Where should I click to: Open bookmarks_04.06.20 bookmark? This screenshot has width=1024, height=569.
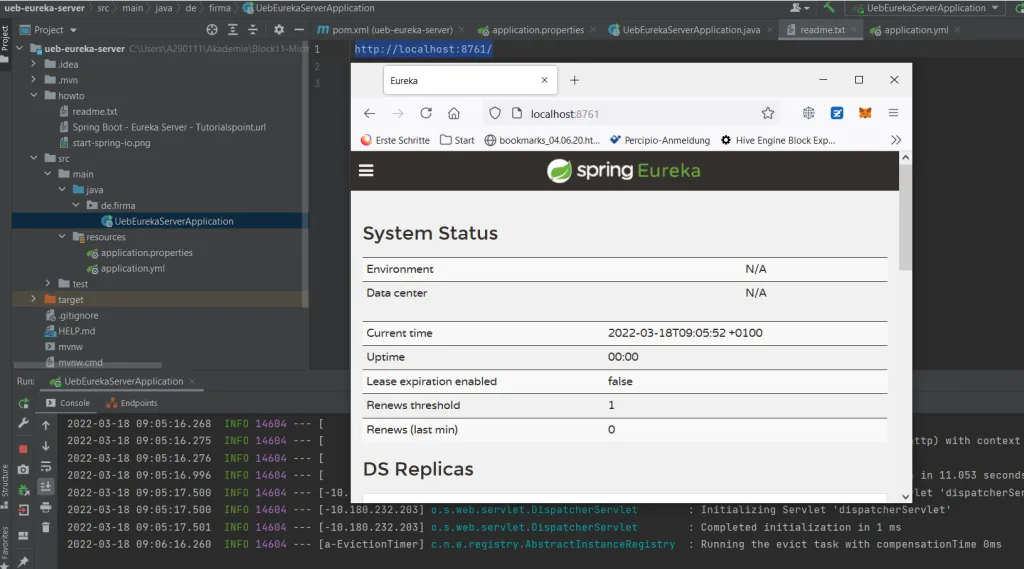(542, 140)
